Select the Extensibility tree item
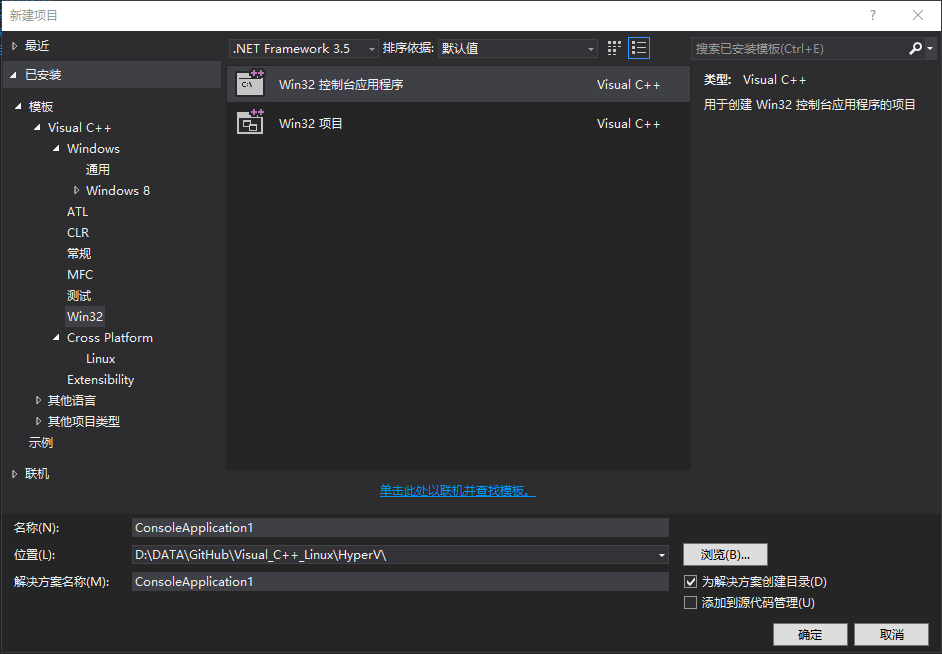Image resolution: width=942 pixels, height=654 pixels. point(100,380)
